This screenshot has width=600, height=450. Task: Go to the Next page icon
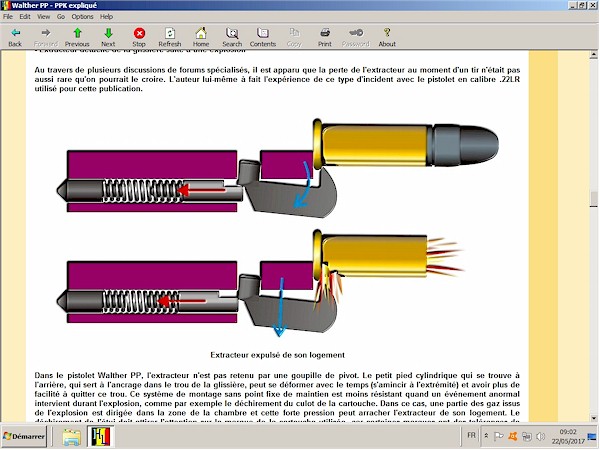[108, 33]
